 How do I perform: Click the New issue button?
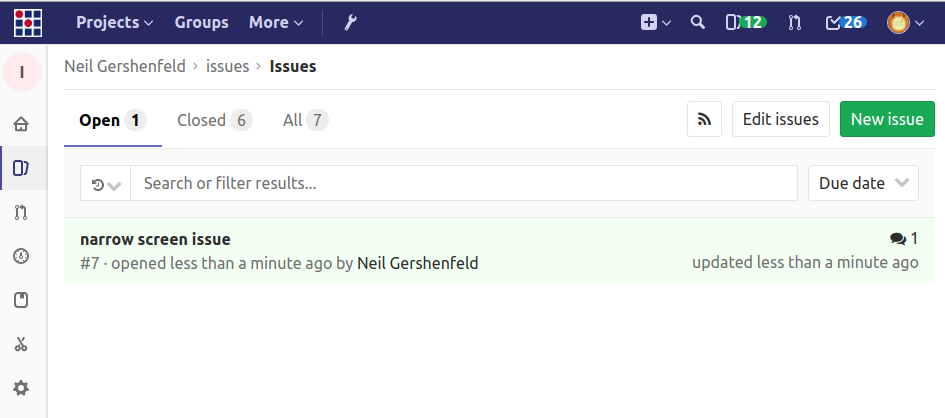[x=887, y=119]
